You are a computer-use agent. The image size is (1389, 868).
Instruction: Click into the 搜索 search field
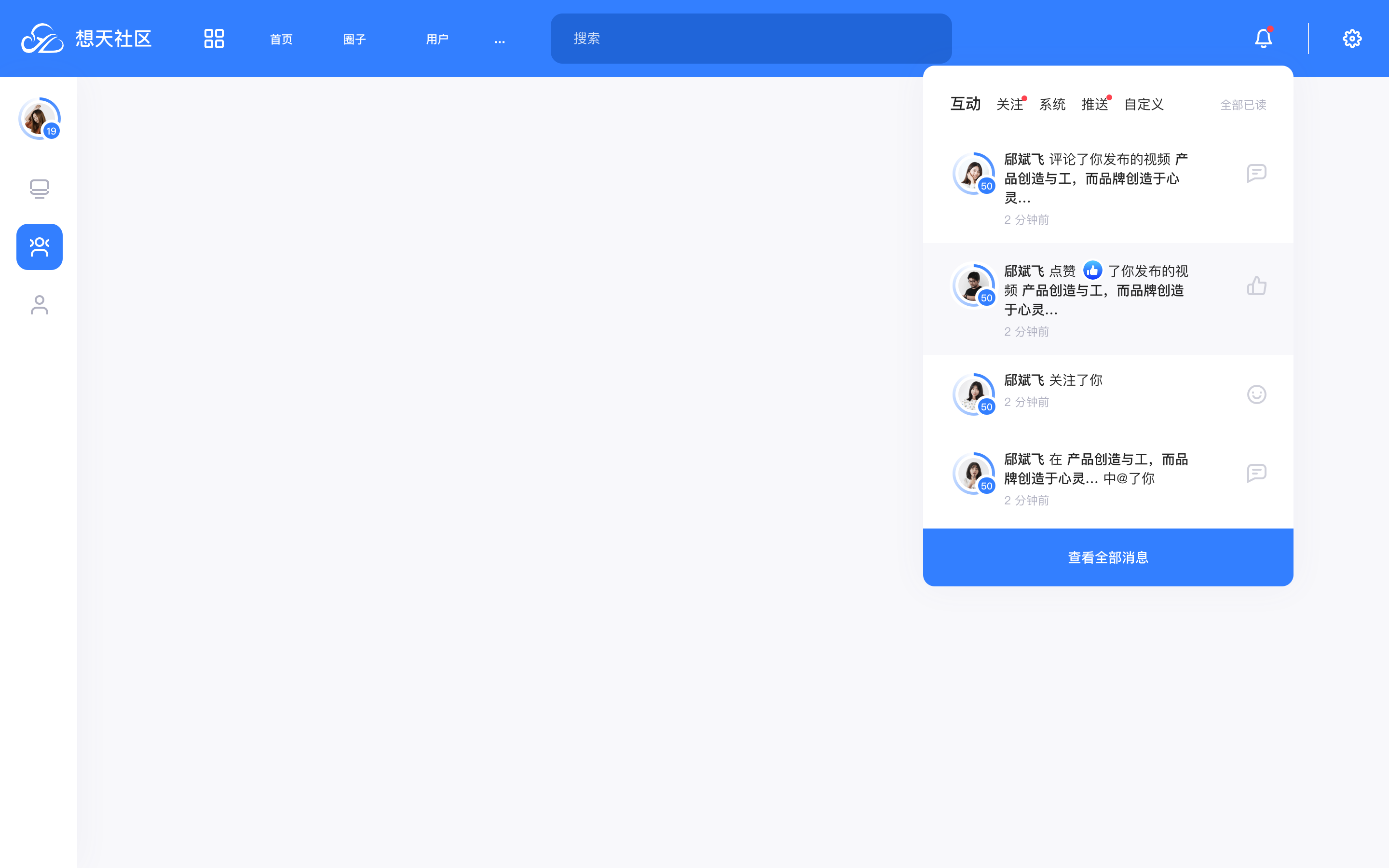point(751,39)
